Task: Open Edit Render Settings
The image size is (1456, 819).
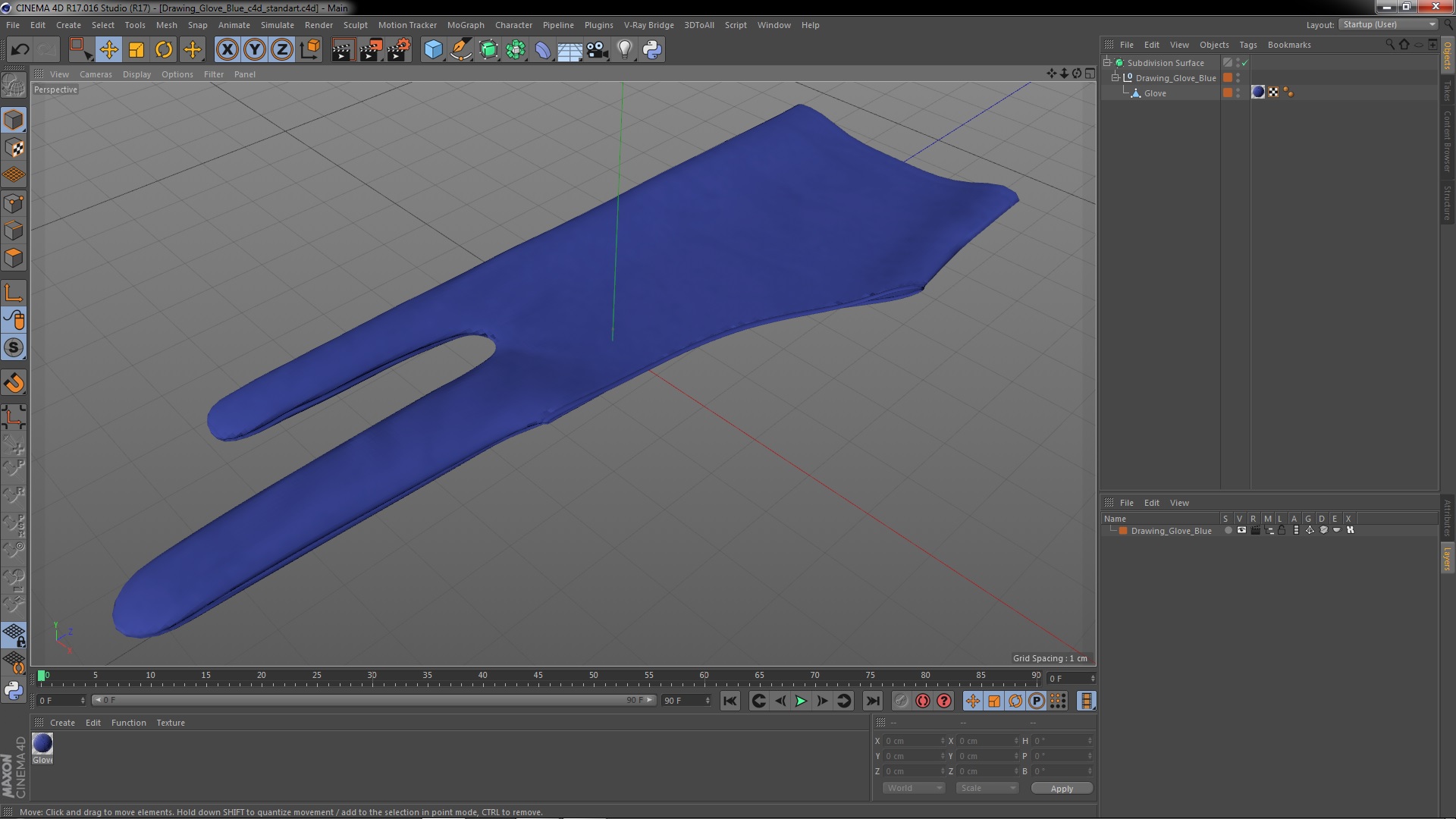Action: click(x=399, y=50)
